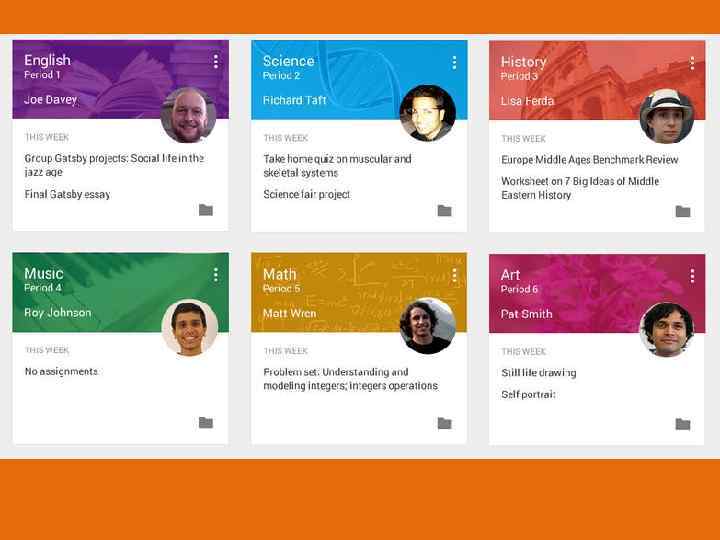Open the Math class folder icon

tap(444, 423)
